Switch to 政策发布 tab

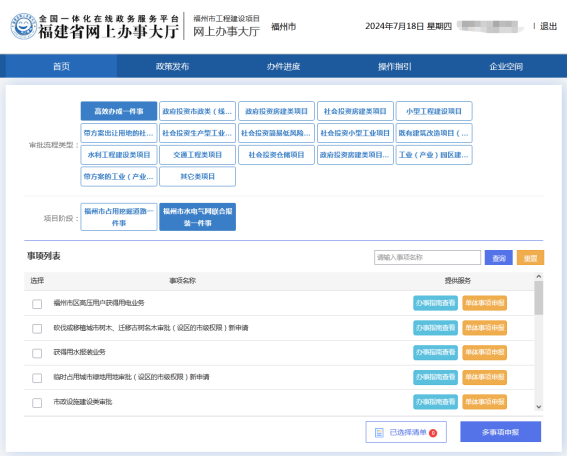pyautogui.click(x=172, y=67)
